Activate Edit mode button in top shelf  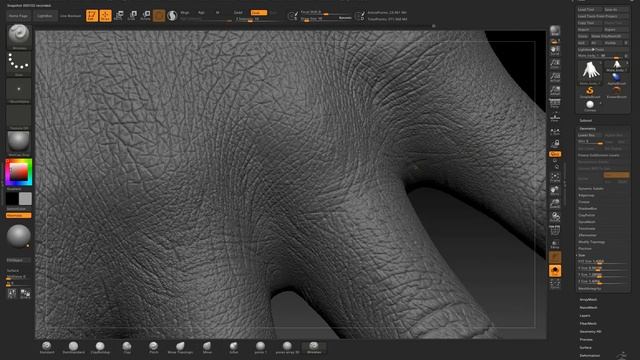pos(92,16)
